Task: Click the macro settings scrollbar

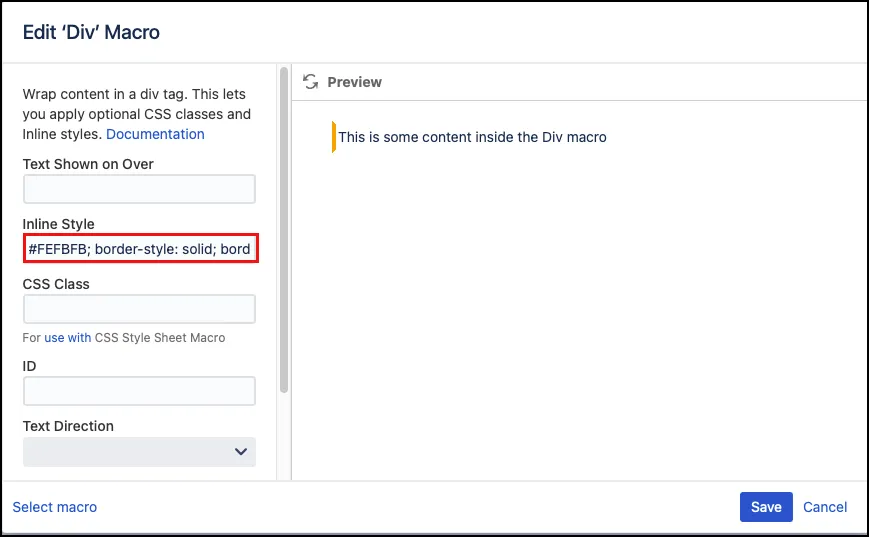Action: pos(284,230)
